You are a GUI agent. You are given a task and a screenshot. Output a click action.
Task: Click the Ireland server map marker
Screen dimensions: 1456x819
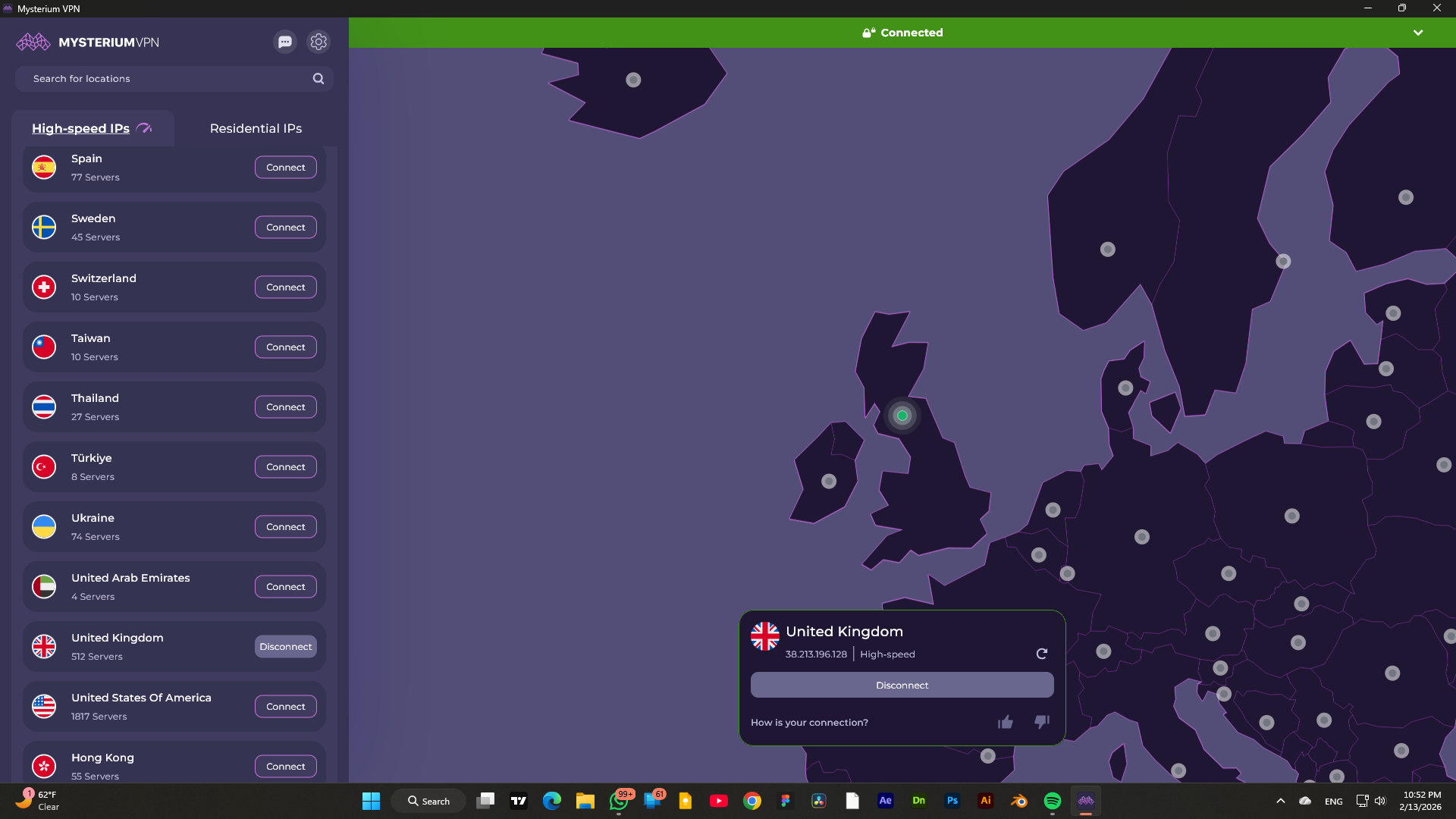[x=829, y=482]
